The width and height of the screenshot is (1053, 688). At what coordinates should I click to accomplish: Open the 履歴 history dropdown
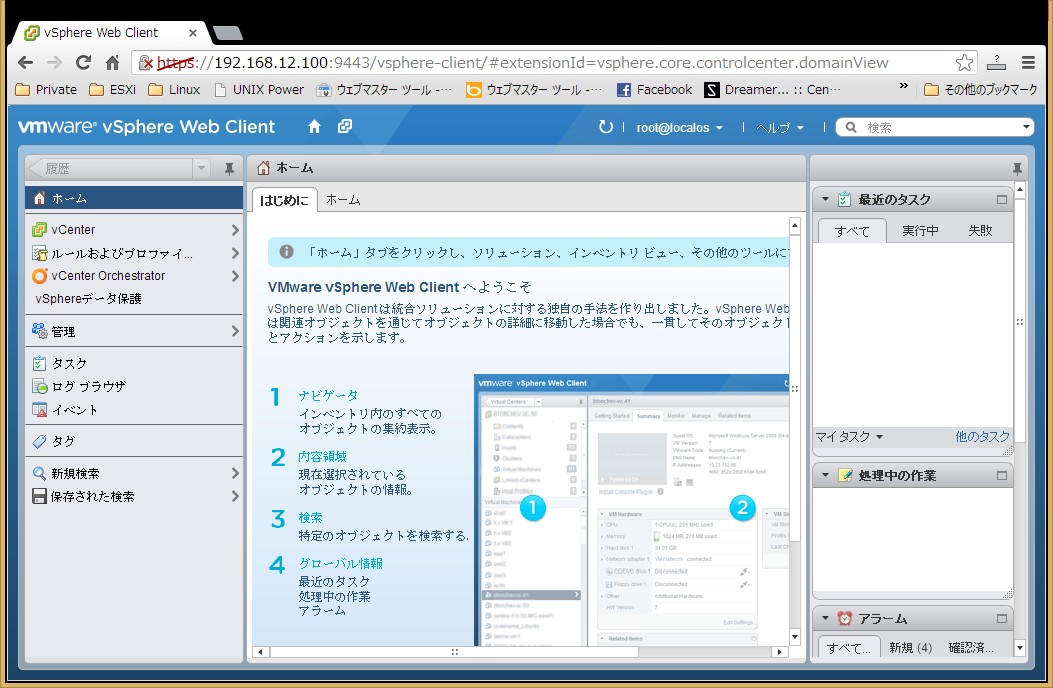201,169
